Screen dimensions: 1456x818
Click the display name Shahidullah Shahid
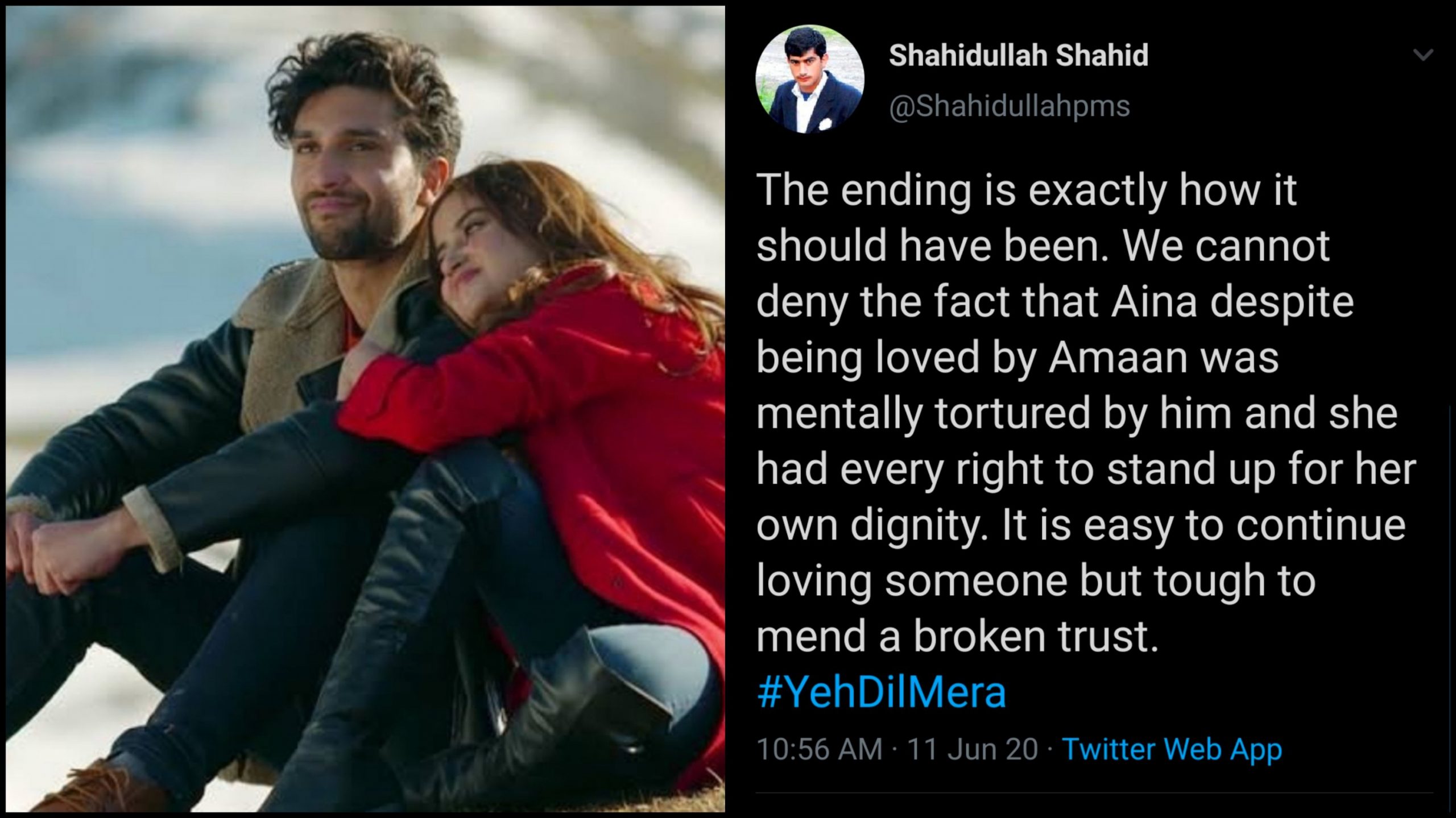tap(1018, 56)
